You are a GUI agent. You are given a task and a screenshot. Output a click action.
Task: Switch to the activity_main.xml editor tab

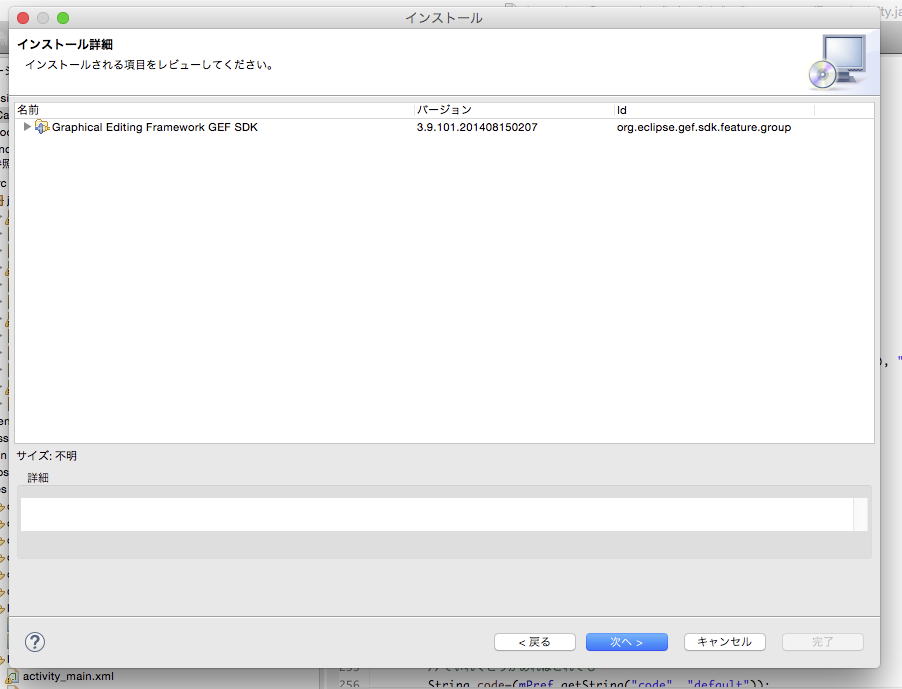tap(70, 675)
